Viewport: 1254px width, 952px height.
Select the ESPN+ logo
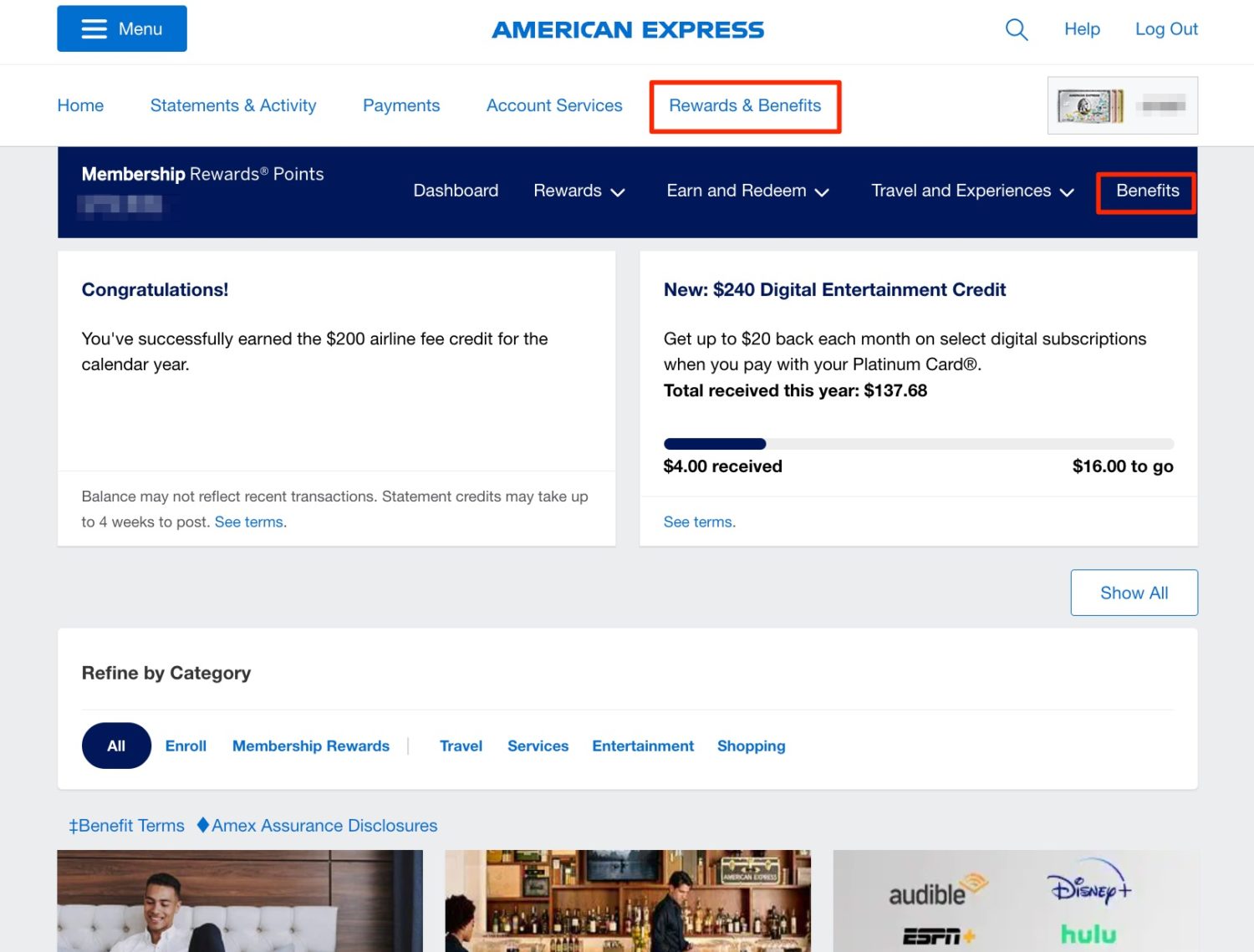[x=940, y=934]
